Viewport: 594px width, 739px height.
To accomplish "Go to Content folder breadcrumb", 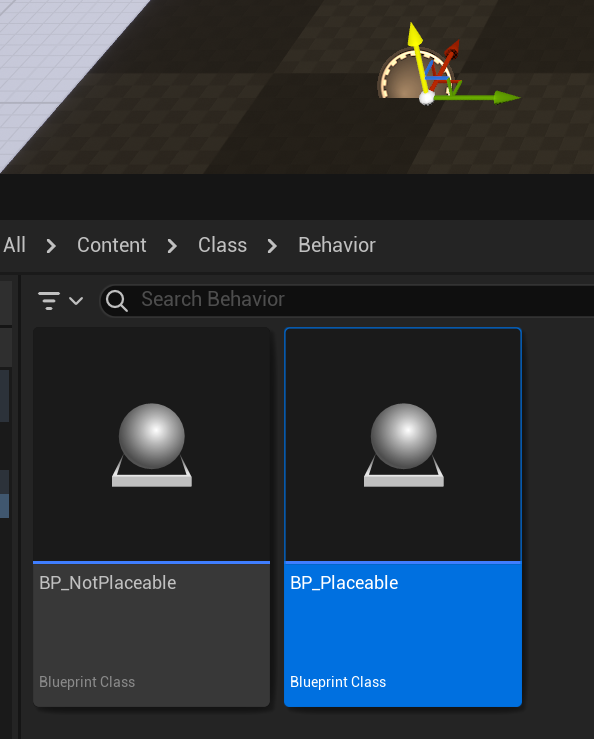I will (112, 245).
